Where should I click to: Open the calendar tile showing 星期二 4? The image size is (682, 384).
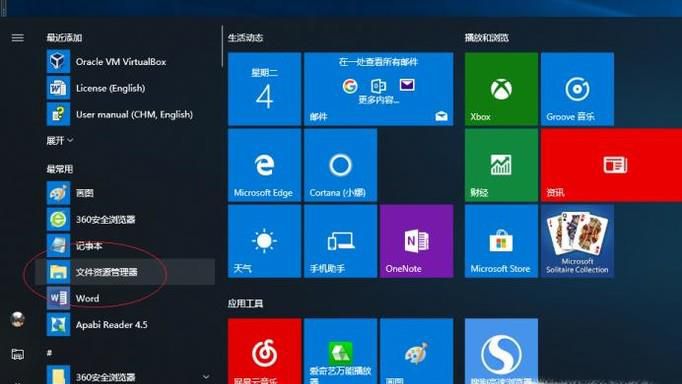[264, 89]
